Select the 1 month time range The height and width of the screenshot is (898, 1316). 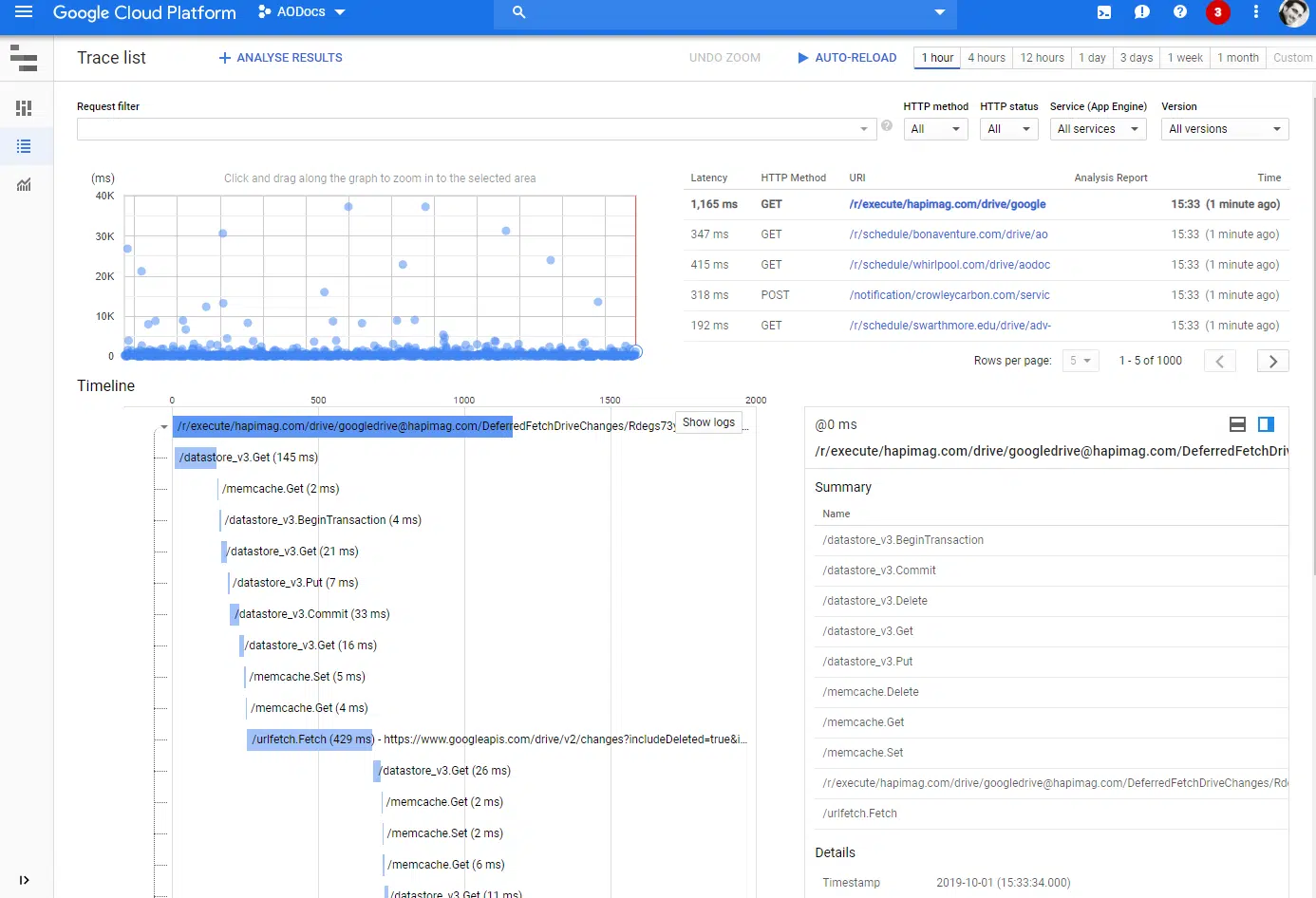pyautogui.click(x=1238, y=58)
